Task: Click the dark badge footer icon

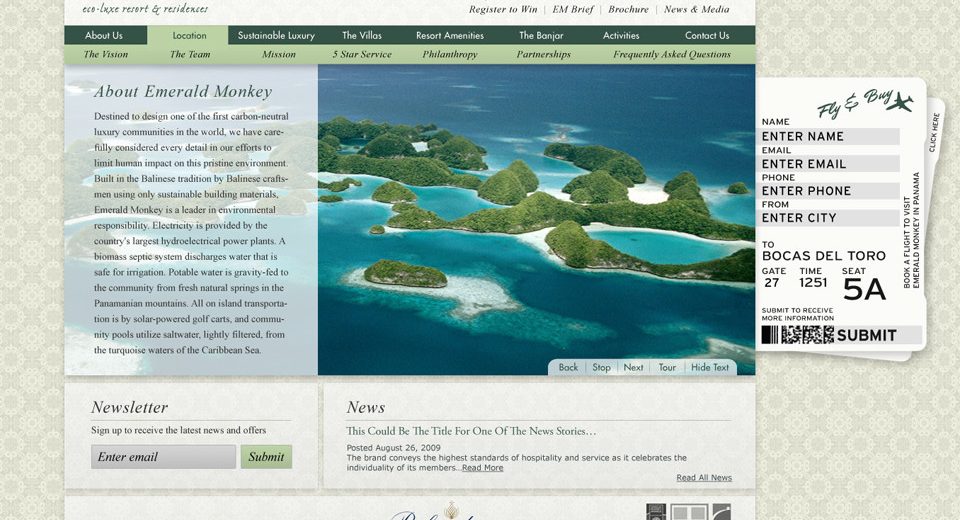Action: pos(656,513)
